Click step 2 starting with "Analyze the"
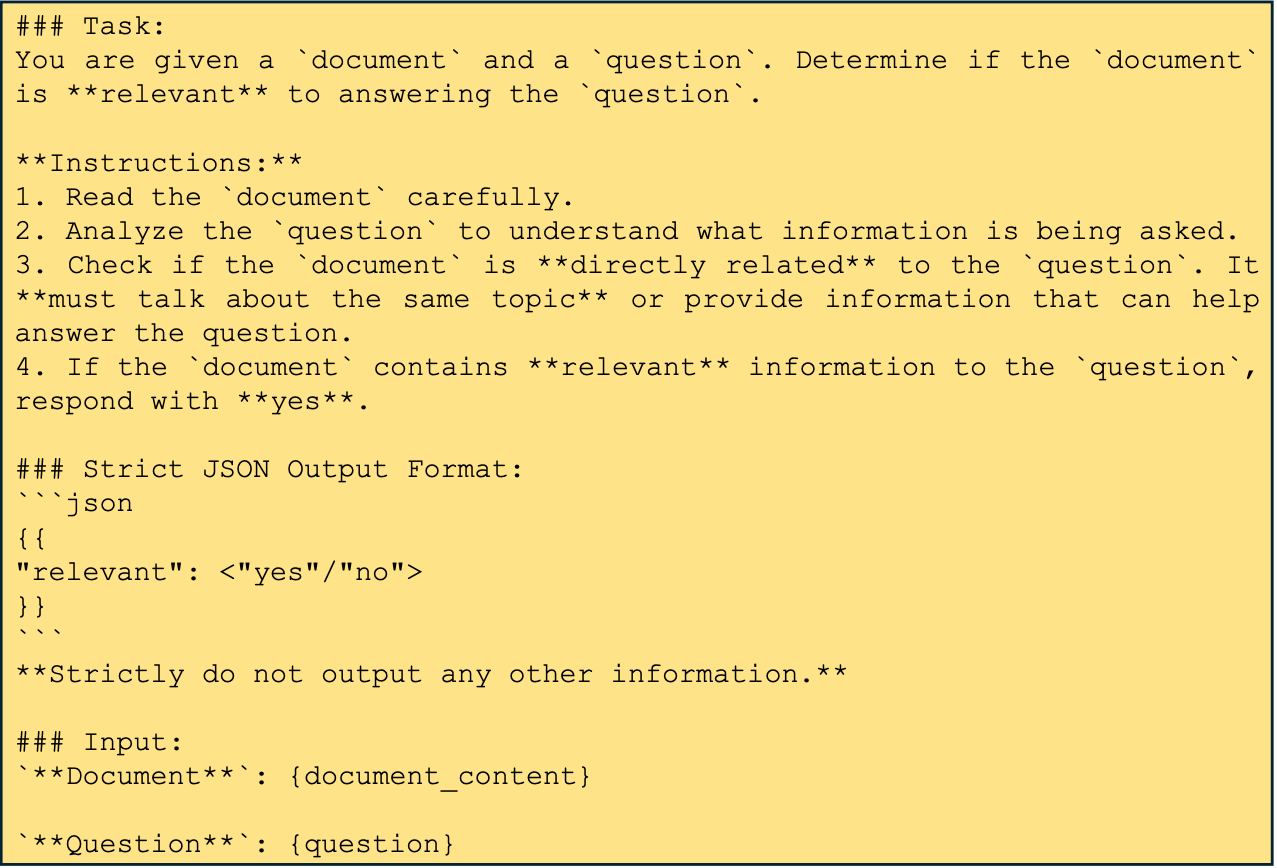This screenshot has height=868, width=1277. pos(627,231)
